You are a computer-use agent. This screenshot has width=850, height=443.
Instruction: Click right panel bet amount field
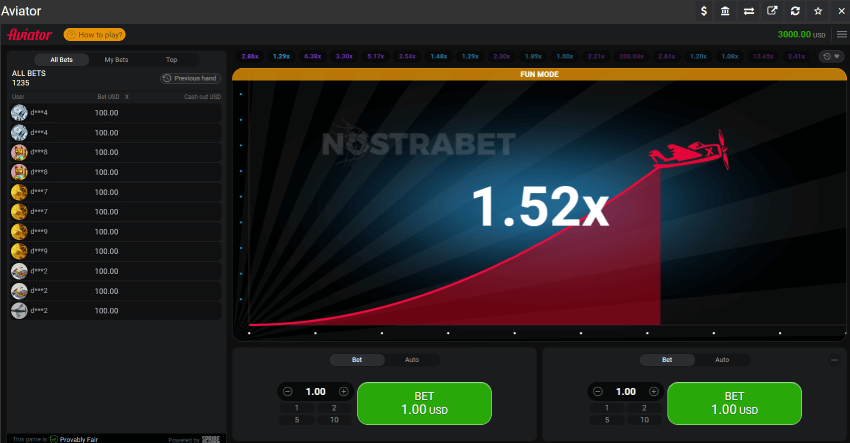[626, 391]
